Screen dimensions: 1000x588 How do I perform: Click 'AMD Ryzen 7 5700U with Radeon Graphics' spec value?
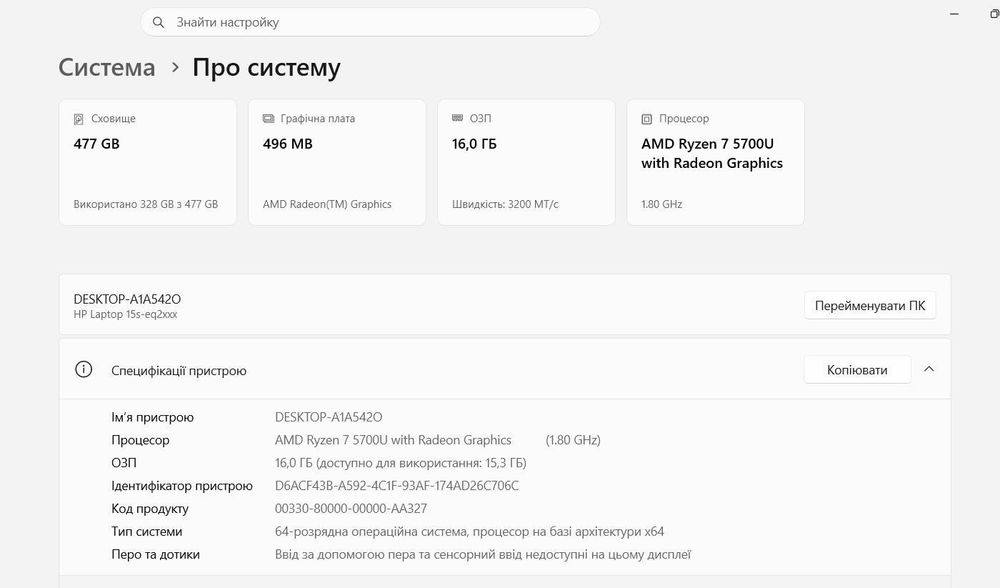tap(393, 440)
